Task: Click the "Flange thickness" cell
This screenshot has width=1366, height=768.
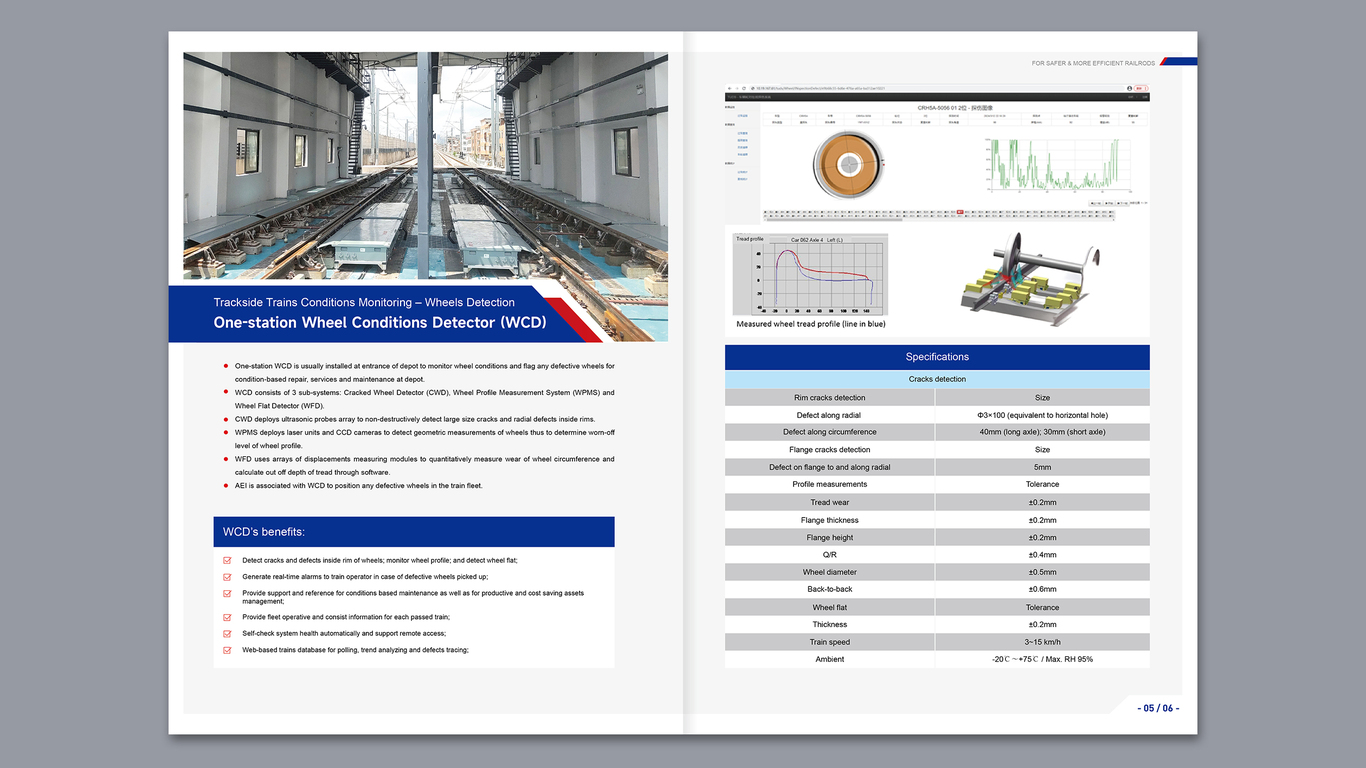Action: [x=830, y=520]
